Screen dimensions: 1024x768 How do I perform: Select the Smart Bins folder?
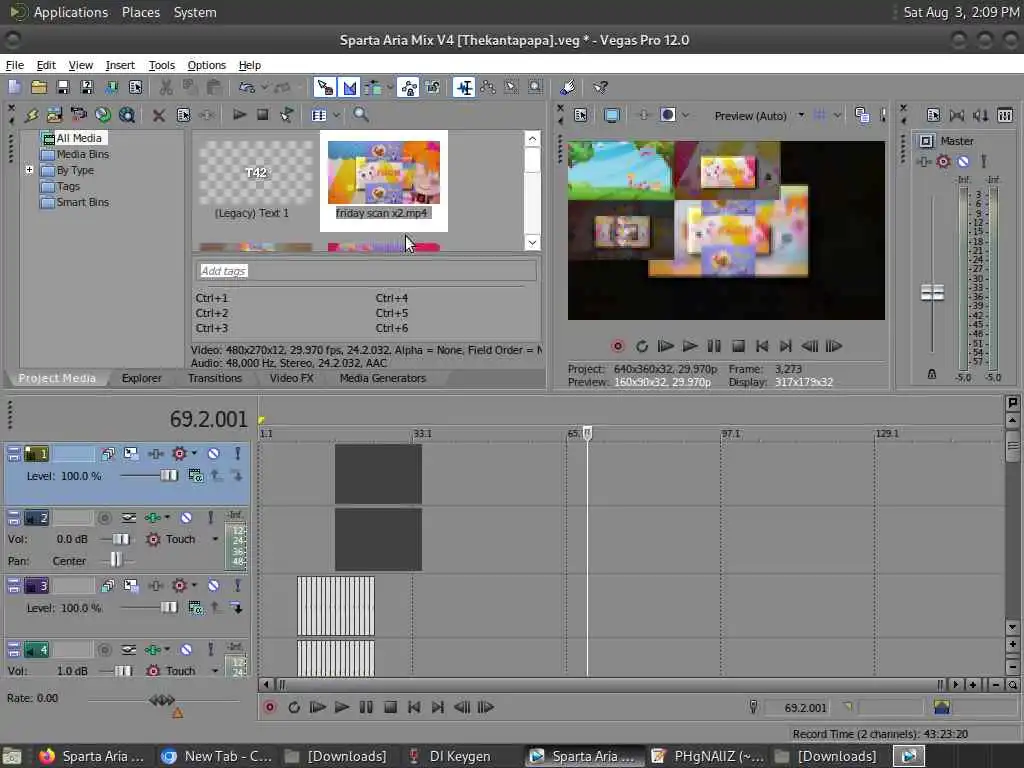[82, 202]
